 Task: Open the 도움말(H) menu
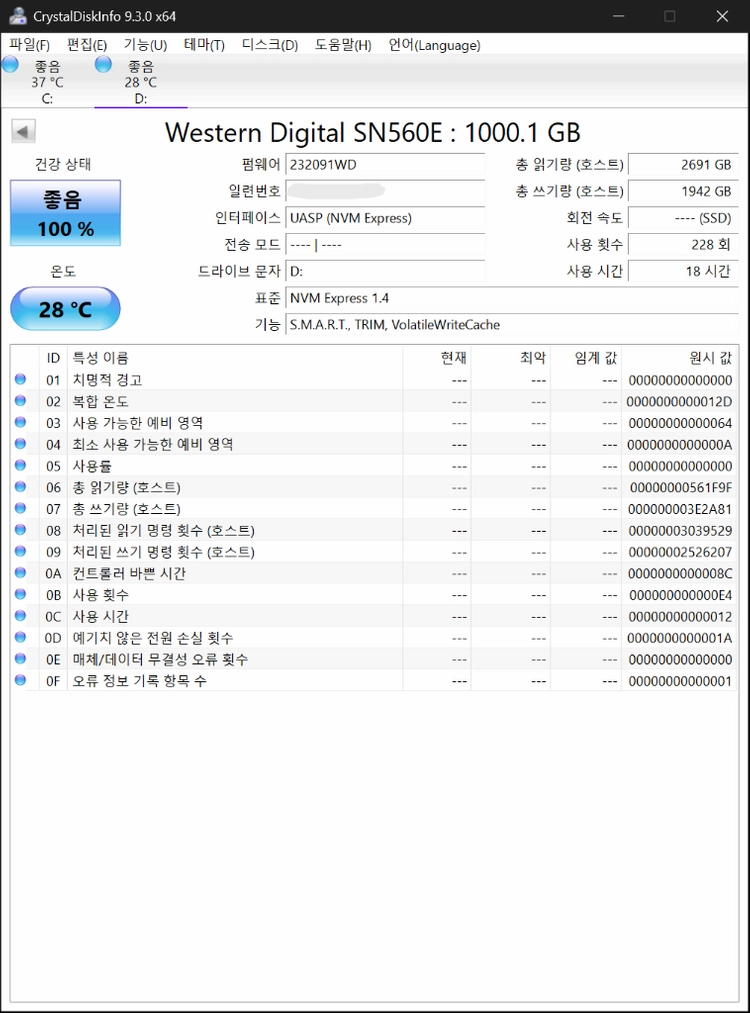[x=343, y=45]
